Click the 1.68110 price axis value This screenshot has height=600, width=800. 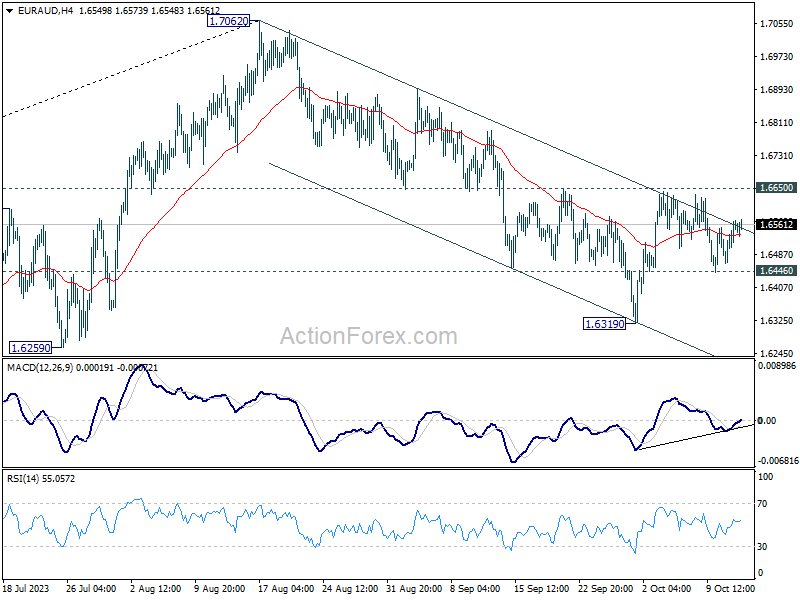click(x=777, y=122)
